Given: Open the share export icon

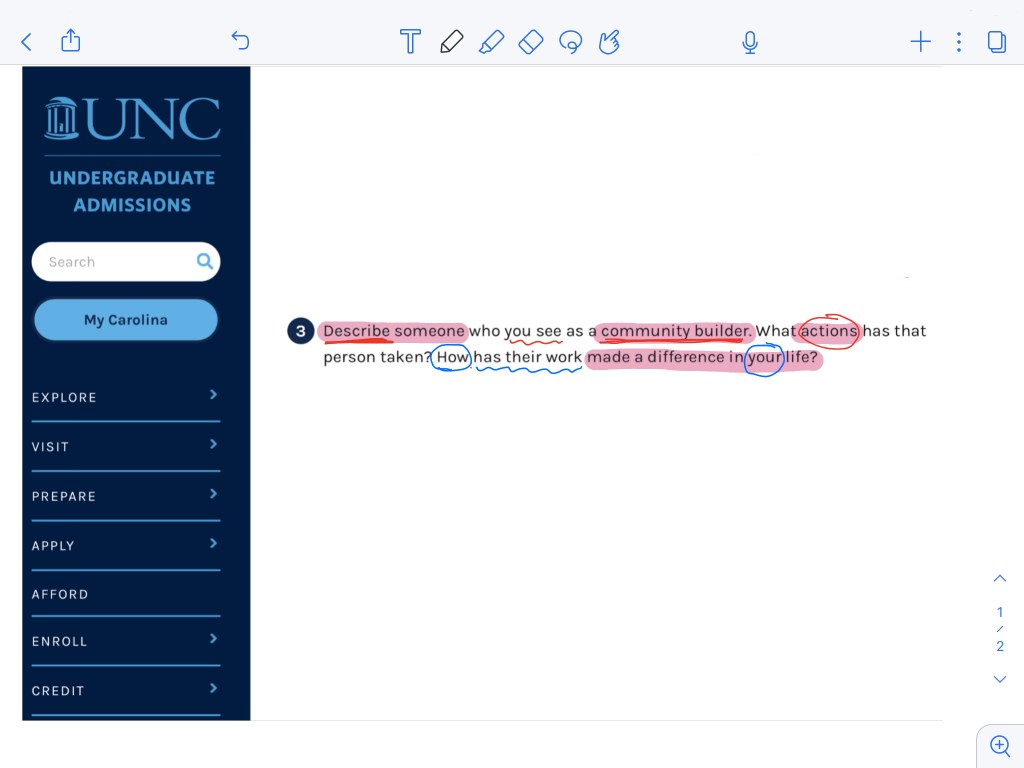Looking at the screenshot, I should point(70,40).
